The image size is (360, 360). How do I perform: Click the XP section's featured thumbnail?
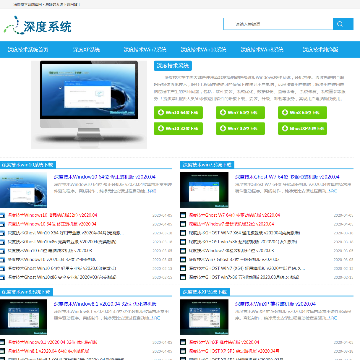pos(204,317)
